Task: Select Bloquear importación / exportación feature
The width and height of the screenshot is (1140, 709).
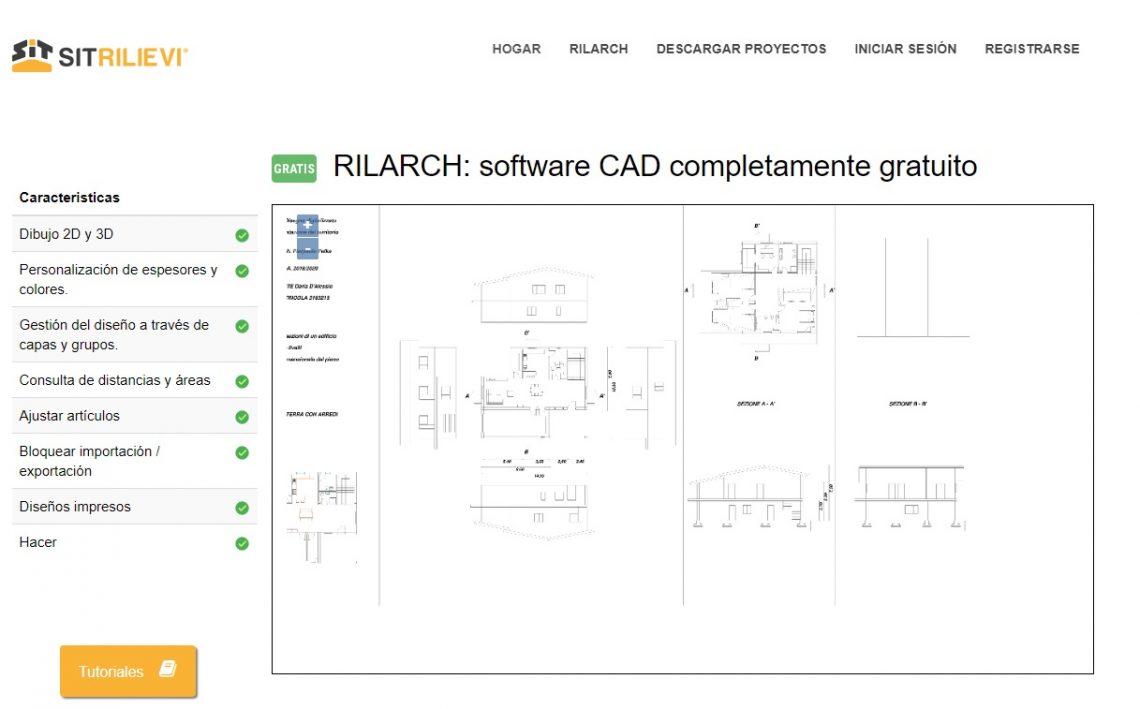Action: click(x=90, y=461)
